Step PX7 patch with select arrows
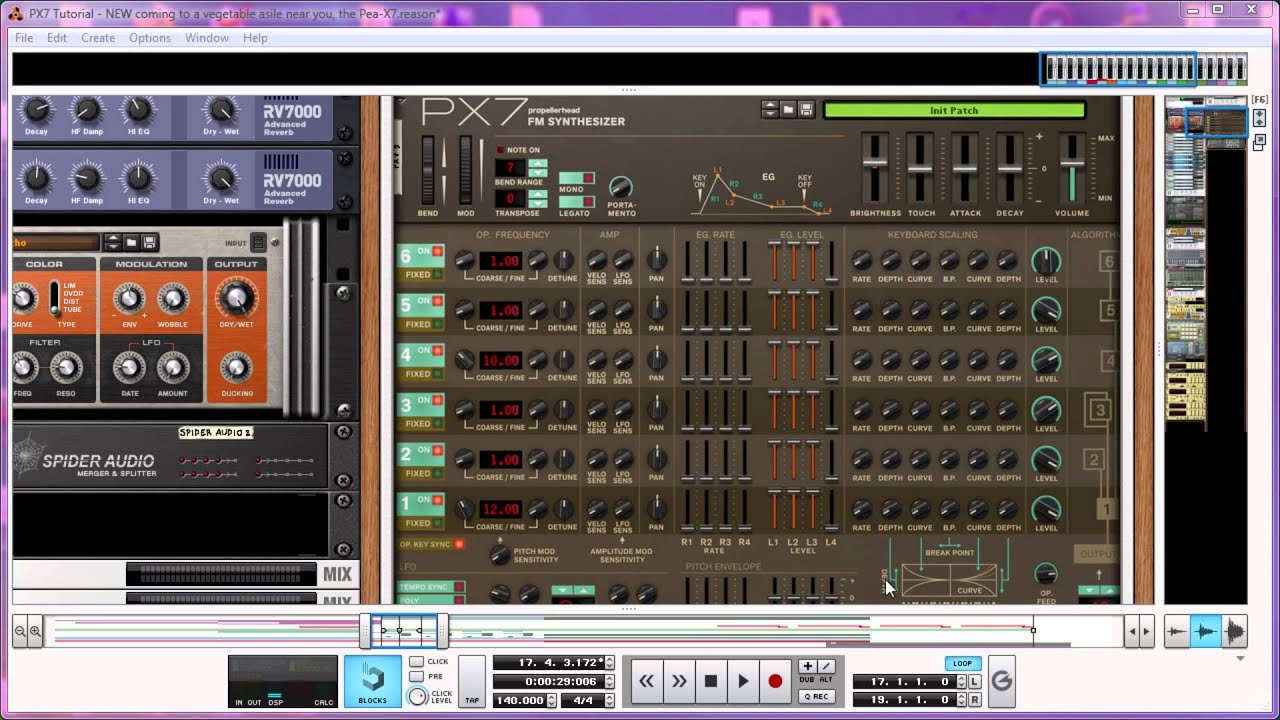Screen dimensions: 1280x720 (770, 110)
